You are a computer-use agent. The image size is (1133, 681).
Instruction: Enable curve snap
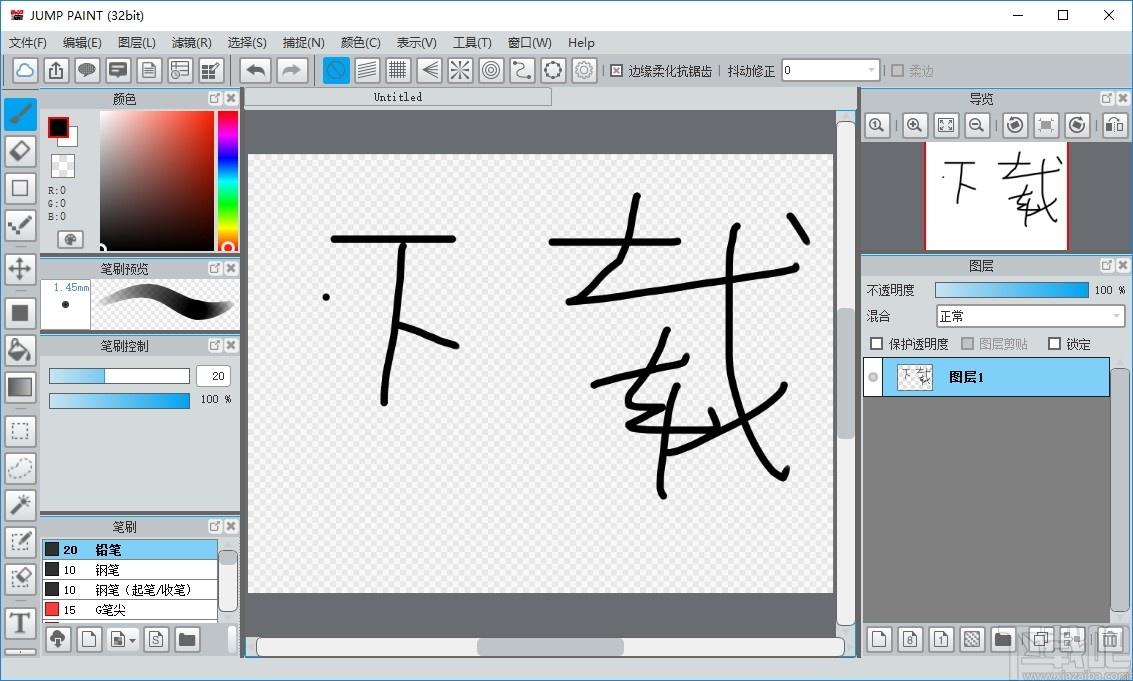pos(522,70)
